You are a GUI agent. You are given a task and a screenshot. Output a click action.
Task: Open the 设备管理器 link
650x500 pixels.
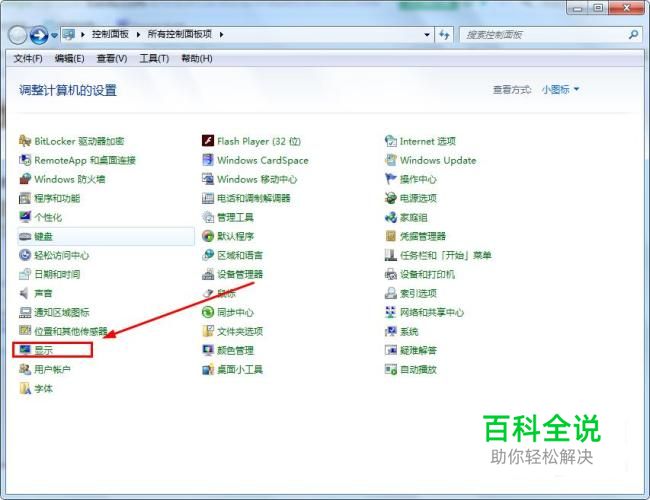240,274
